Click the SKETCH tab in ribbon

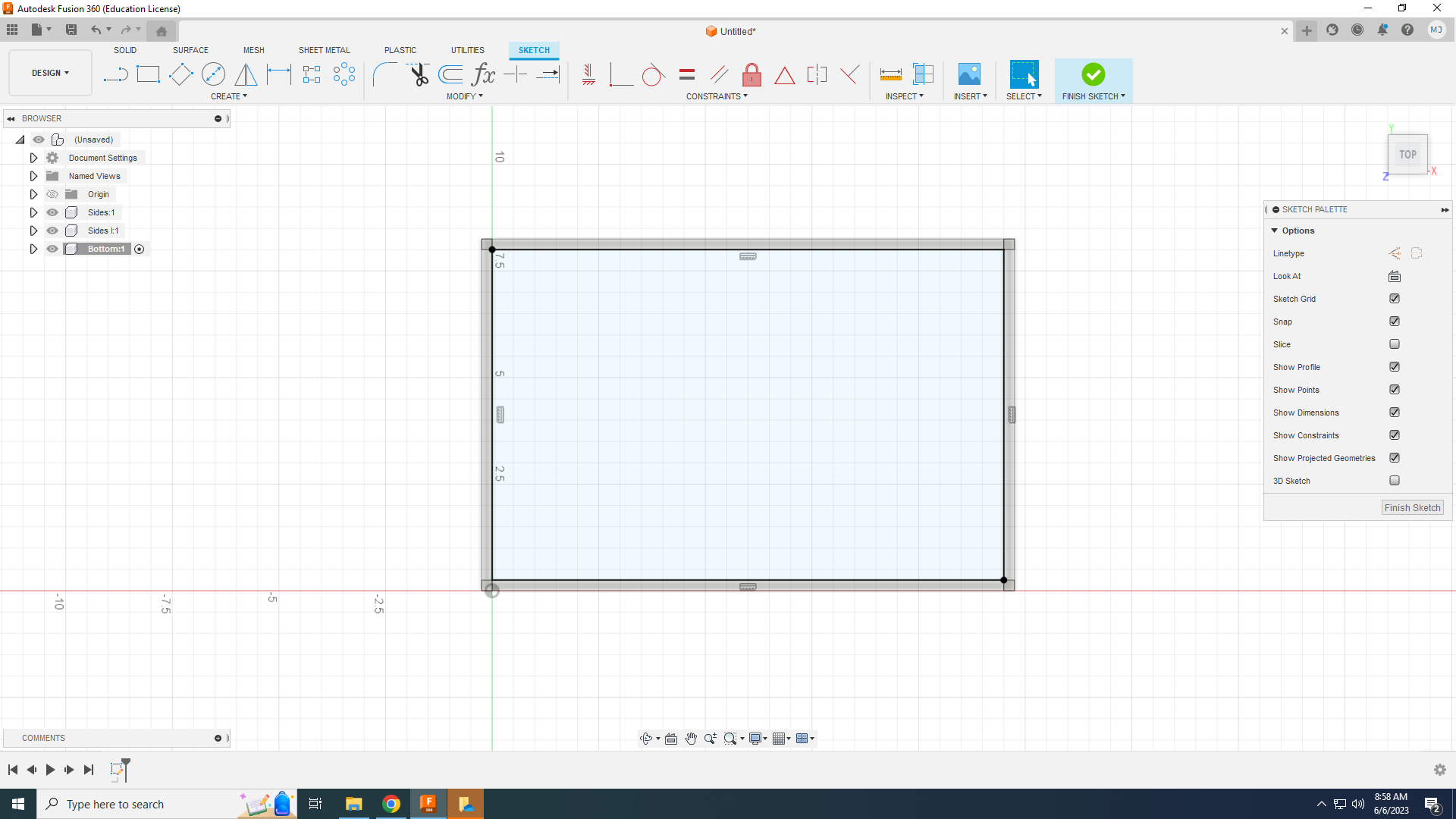pyautogui.click(x=534, y=49)
